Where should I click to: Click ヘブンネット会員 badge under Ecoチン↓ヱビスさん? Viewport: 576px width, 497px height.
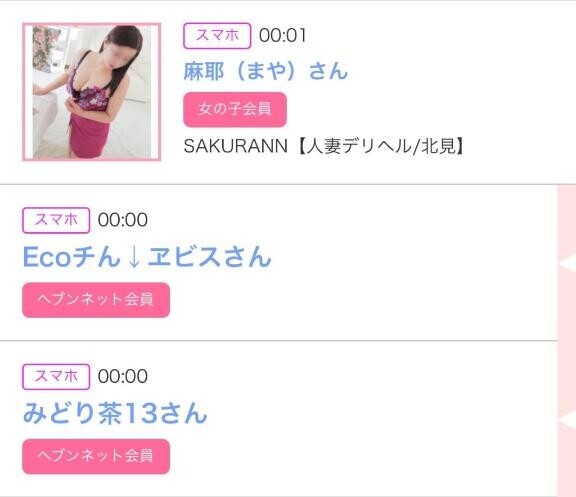(x=96, y=300)
